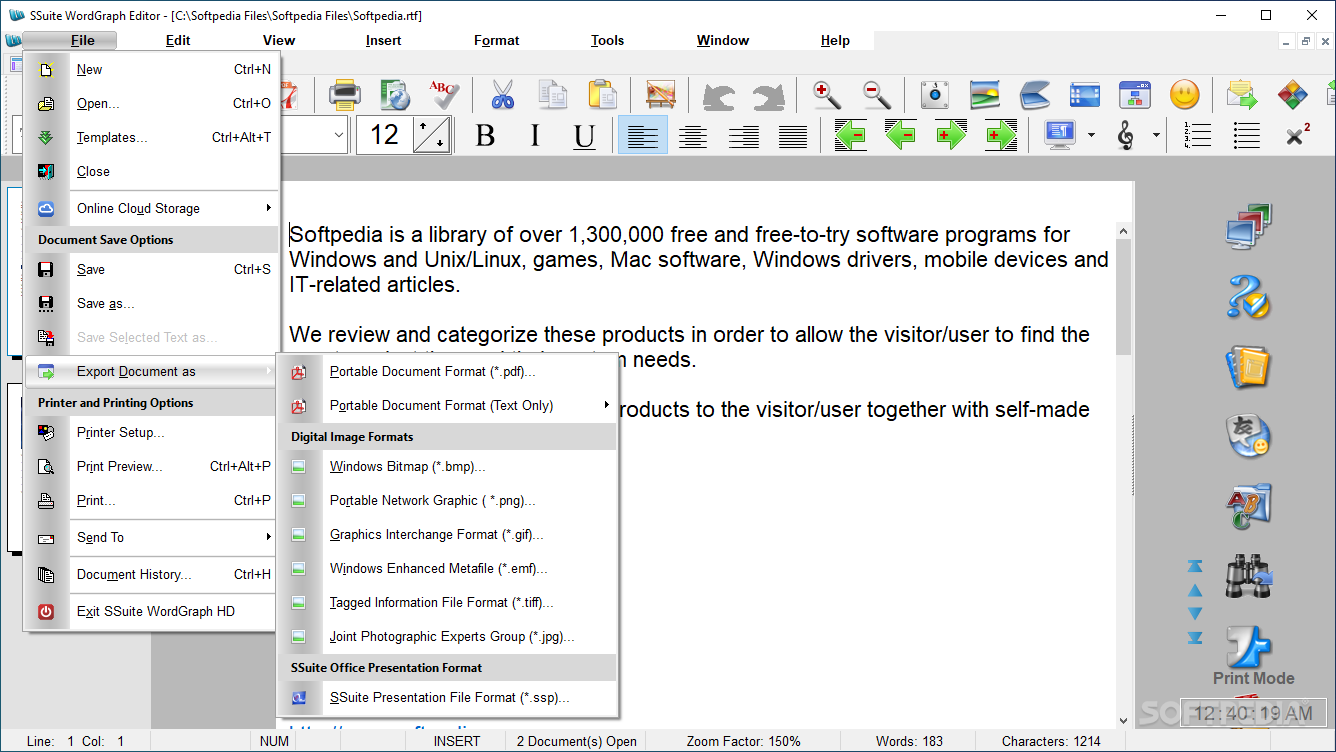Open the Format menu
The image size is (1336, 752).
(497, 40)
